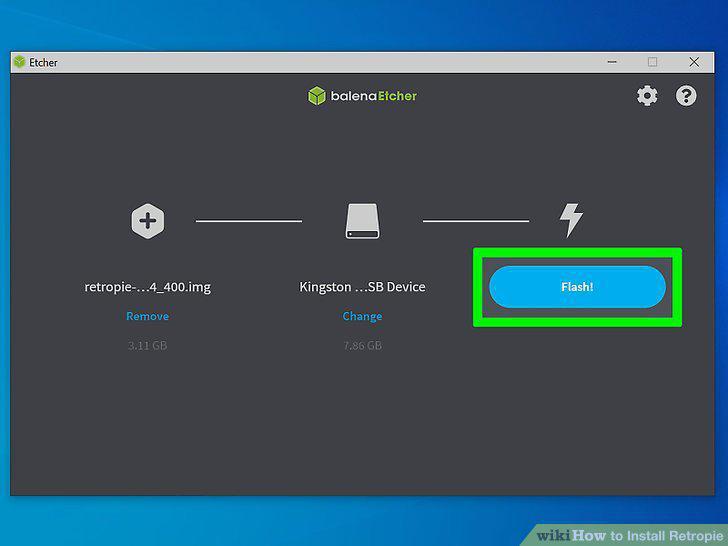Close the Etcher window
This screenshot has width=728, height=546.
tap(694, 62)
